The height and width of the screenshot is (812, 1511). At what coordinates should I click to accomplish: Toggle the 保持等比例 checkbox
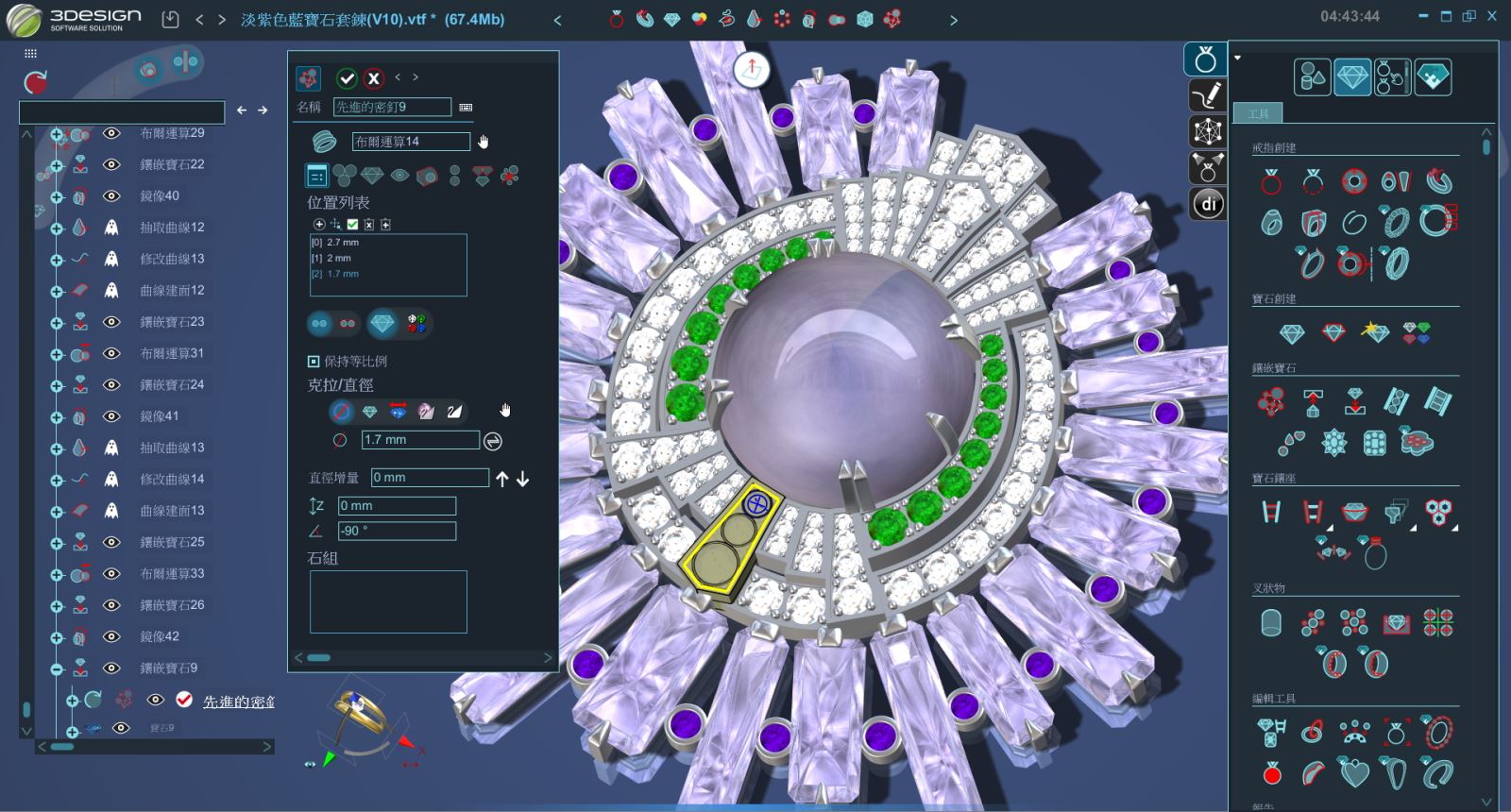coord(314,361)
